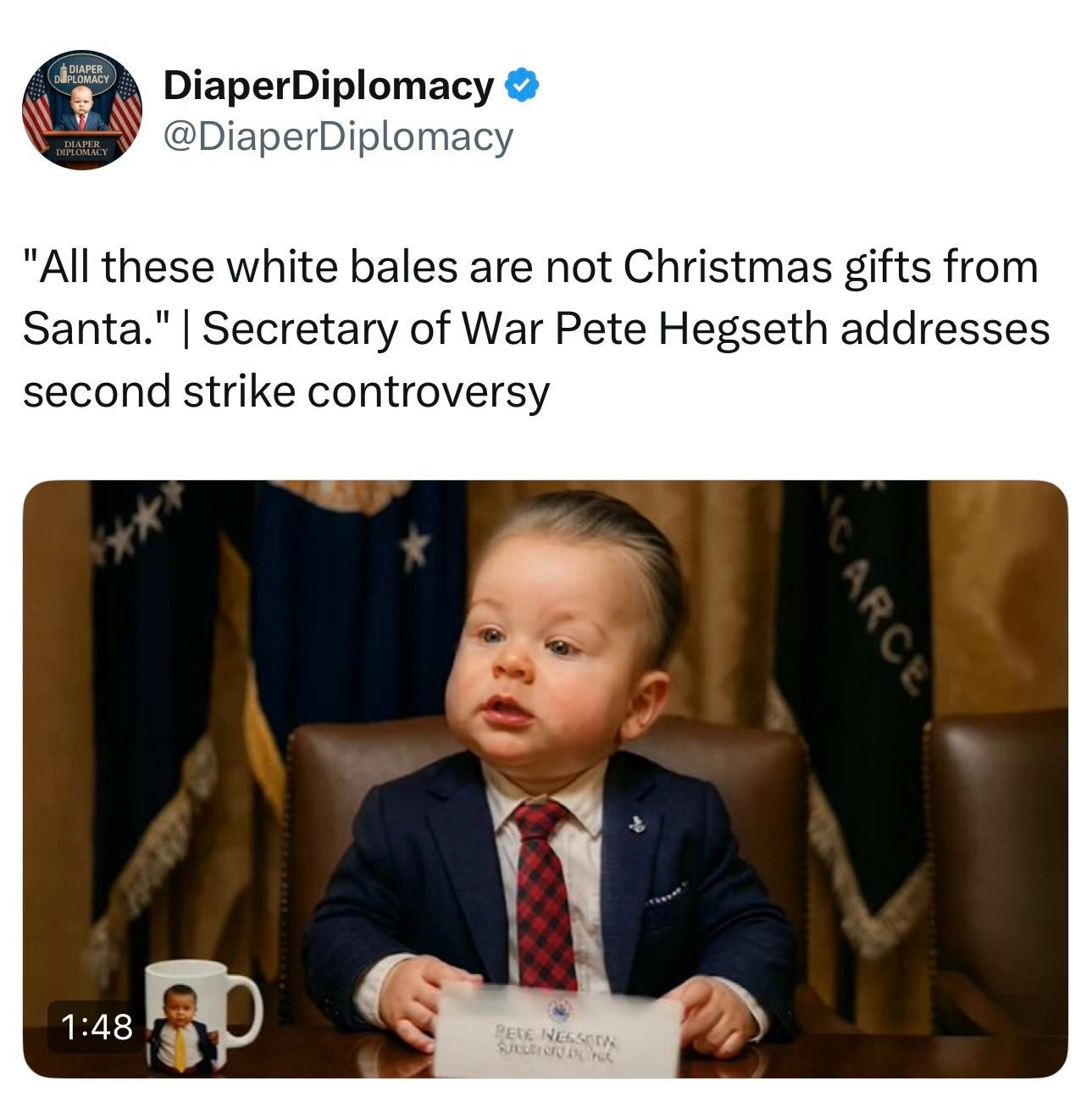
Task: Play the video of the suited baby
Action: (545, 778)
